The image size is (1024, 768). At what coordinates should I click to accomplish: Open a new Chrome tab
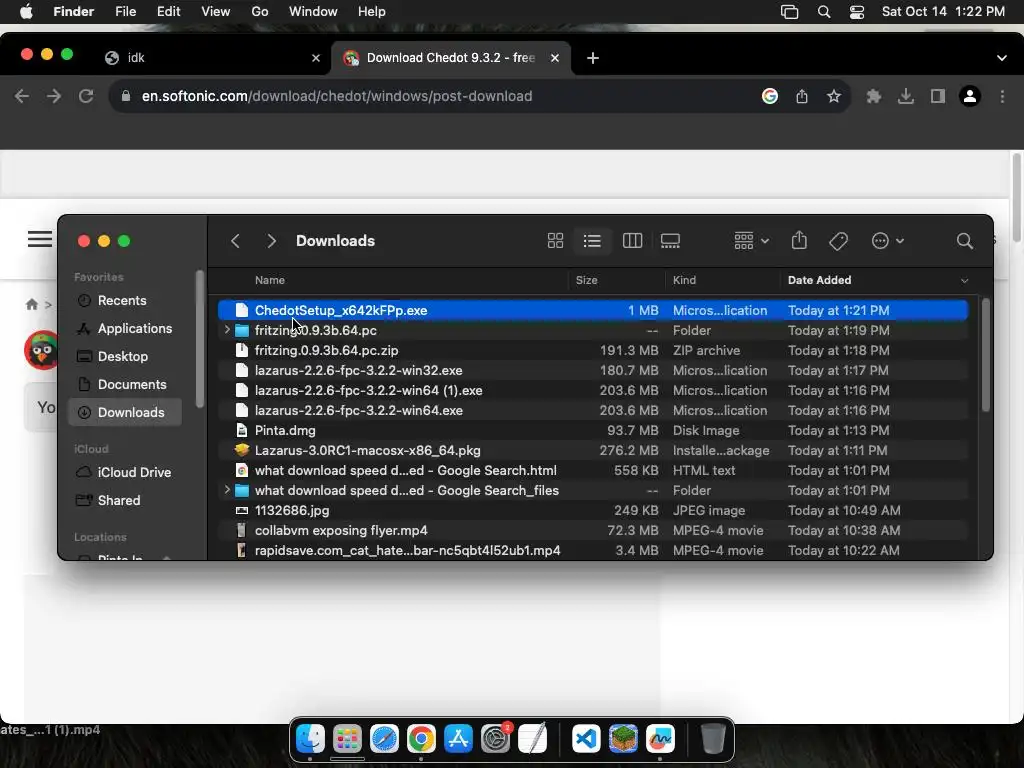pyautogui.click(x=593, y=58)
